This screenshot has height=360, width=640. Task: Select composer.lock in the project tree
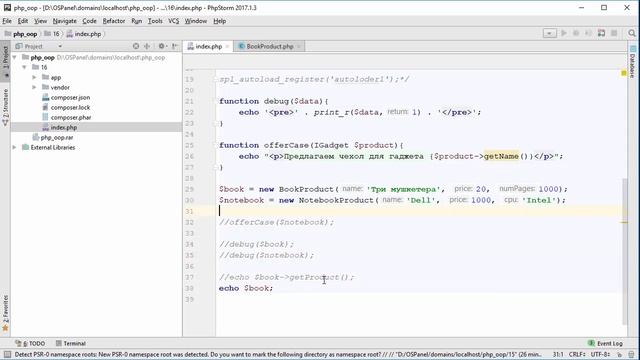pyautogui.click(x=70, y=107)
